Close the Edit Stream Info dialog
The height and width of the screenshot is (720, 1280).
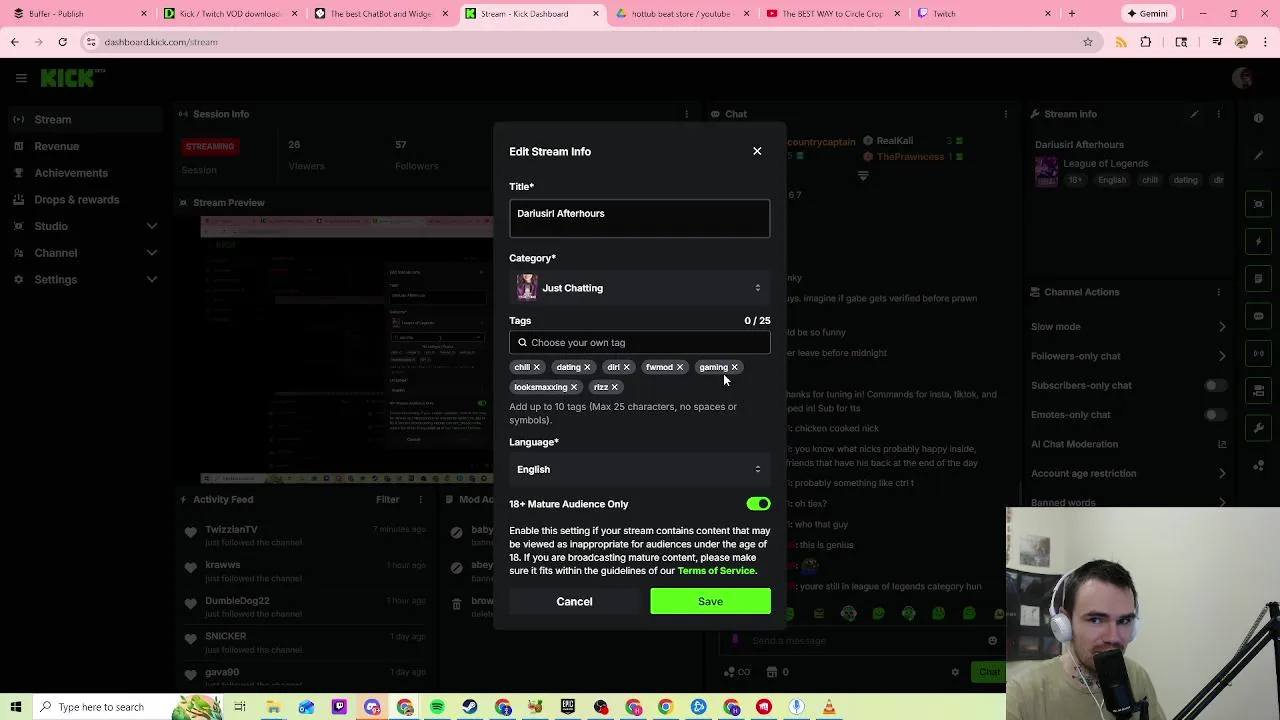(x=757, y=151)
